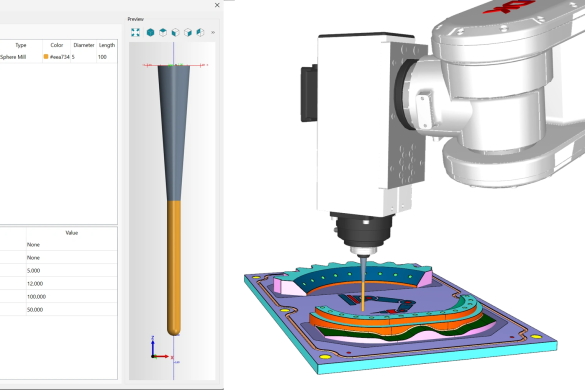Open the orange #eea734 color swatch
This screenshot has width=585, height=390.
click(x=46, y=57)
